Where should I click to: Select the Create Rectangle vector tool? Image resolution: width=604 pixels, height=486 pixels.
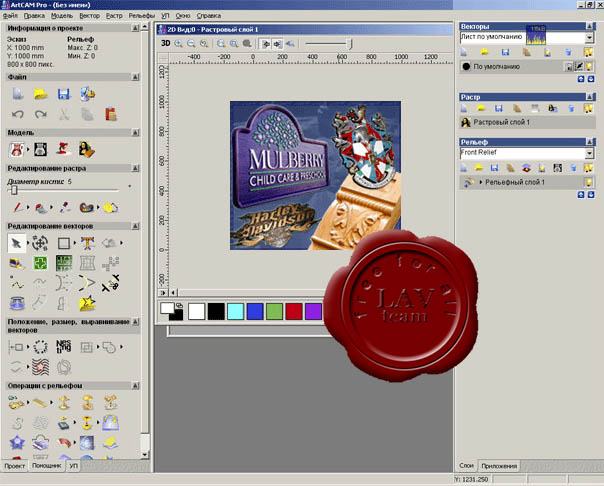click(x=64, y=243)
